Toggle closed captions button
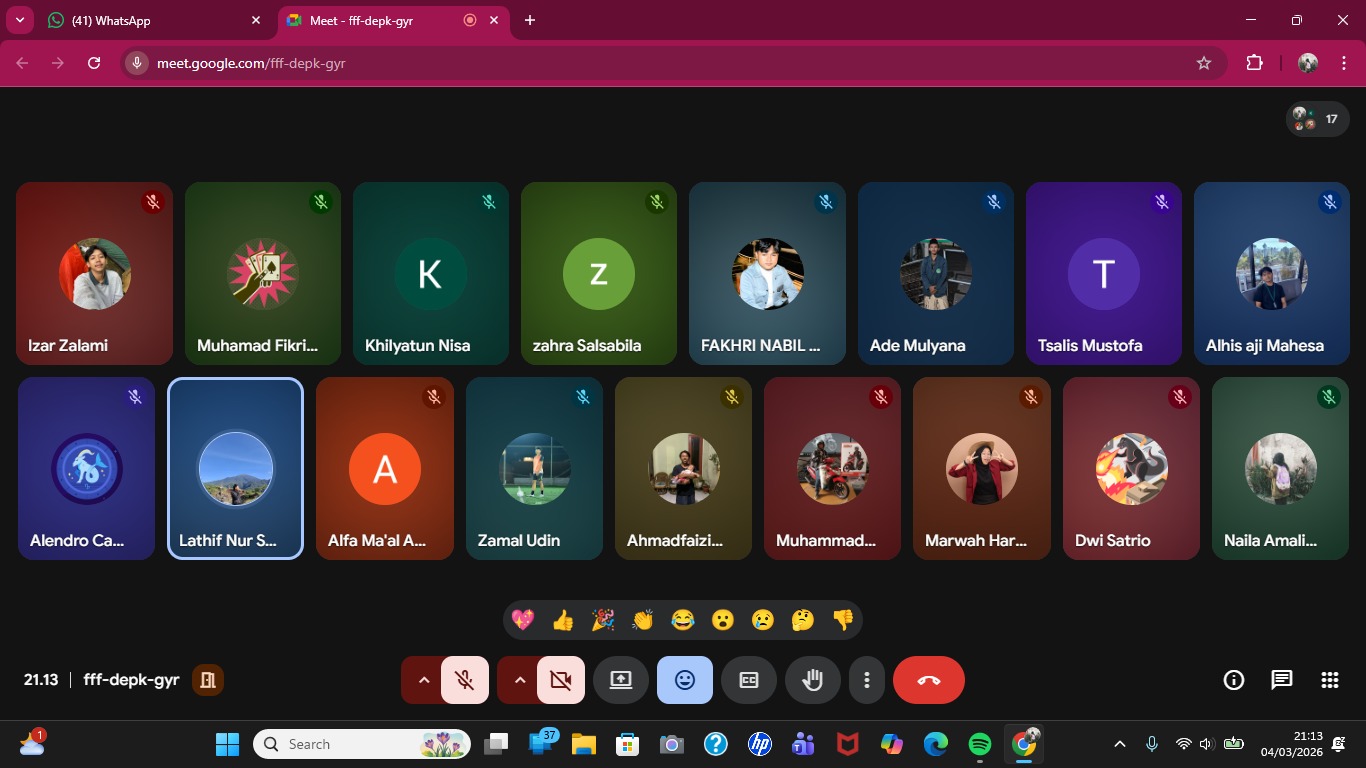Viewport: 1366px width, 768px height. [x=749, y=680]
